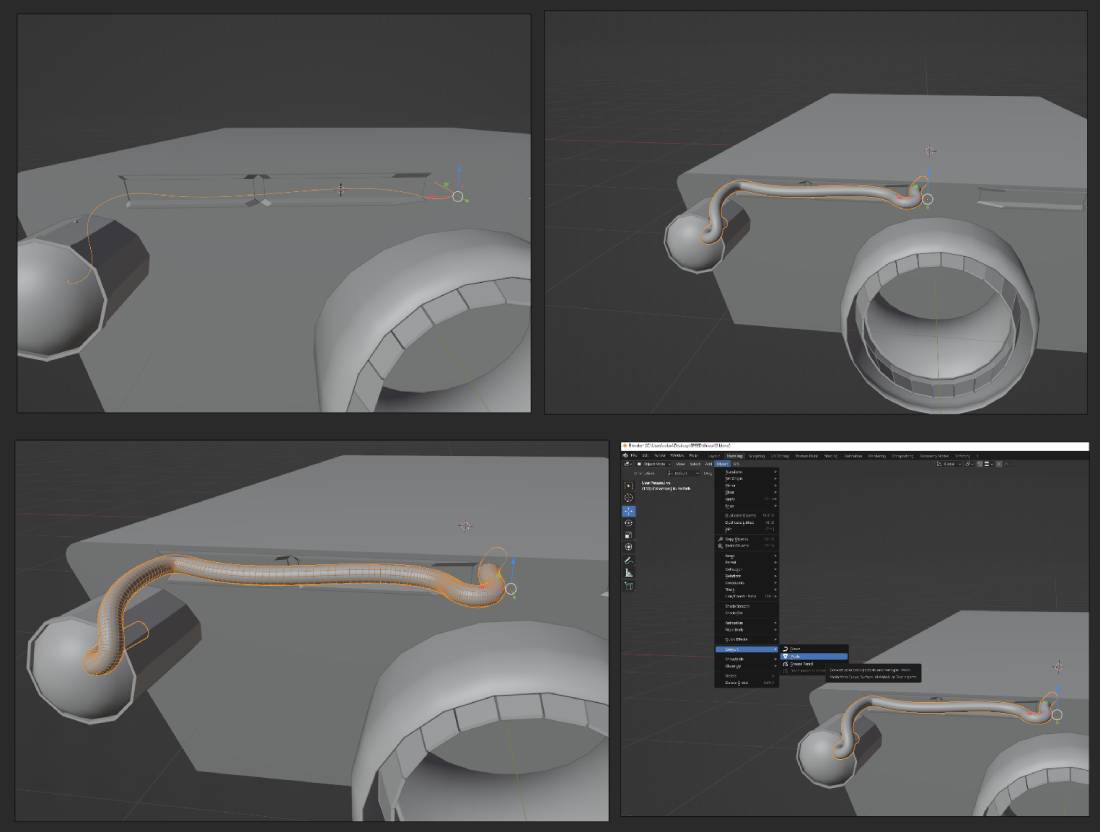Click the highlighted Object menu in the header
The image size is (1100, 832).
pos(723,464)
